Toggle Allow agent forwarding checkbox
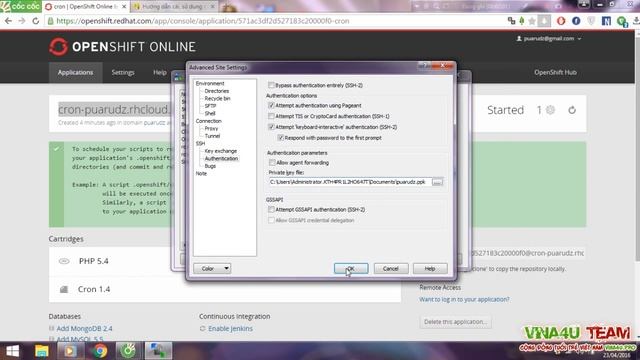The height and width of the screenshot is (360, 640). tap(272, 162)
